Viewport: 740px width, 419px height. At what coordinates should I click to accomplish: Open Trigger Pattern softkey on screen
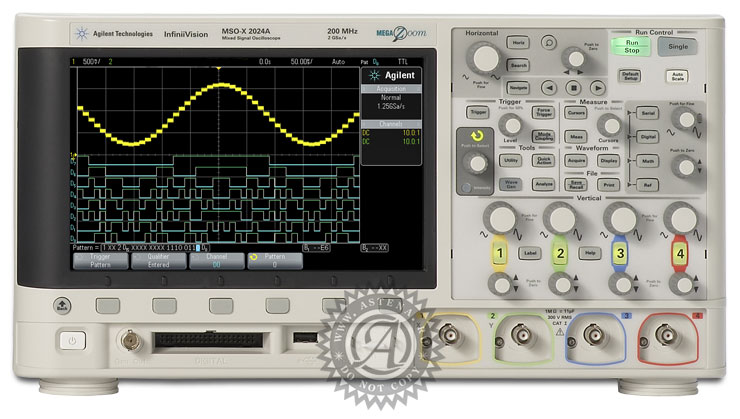[100, 261]
